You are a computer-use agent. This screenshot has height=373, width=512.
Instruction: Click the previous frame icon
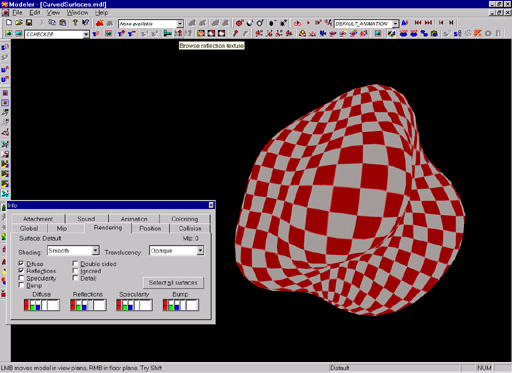click(441, 23)
